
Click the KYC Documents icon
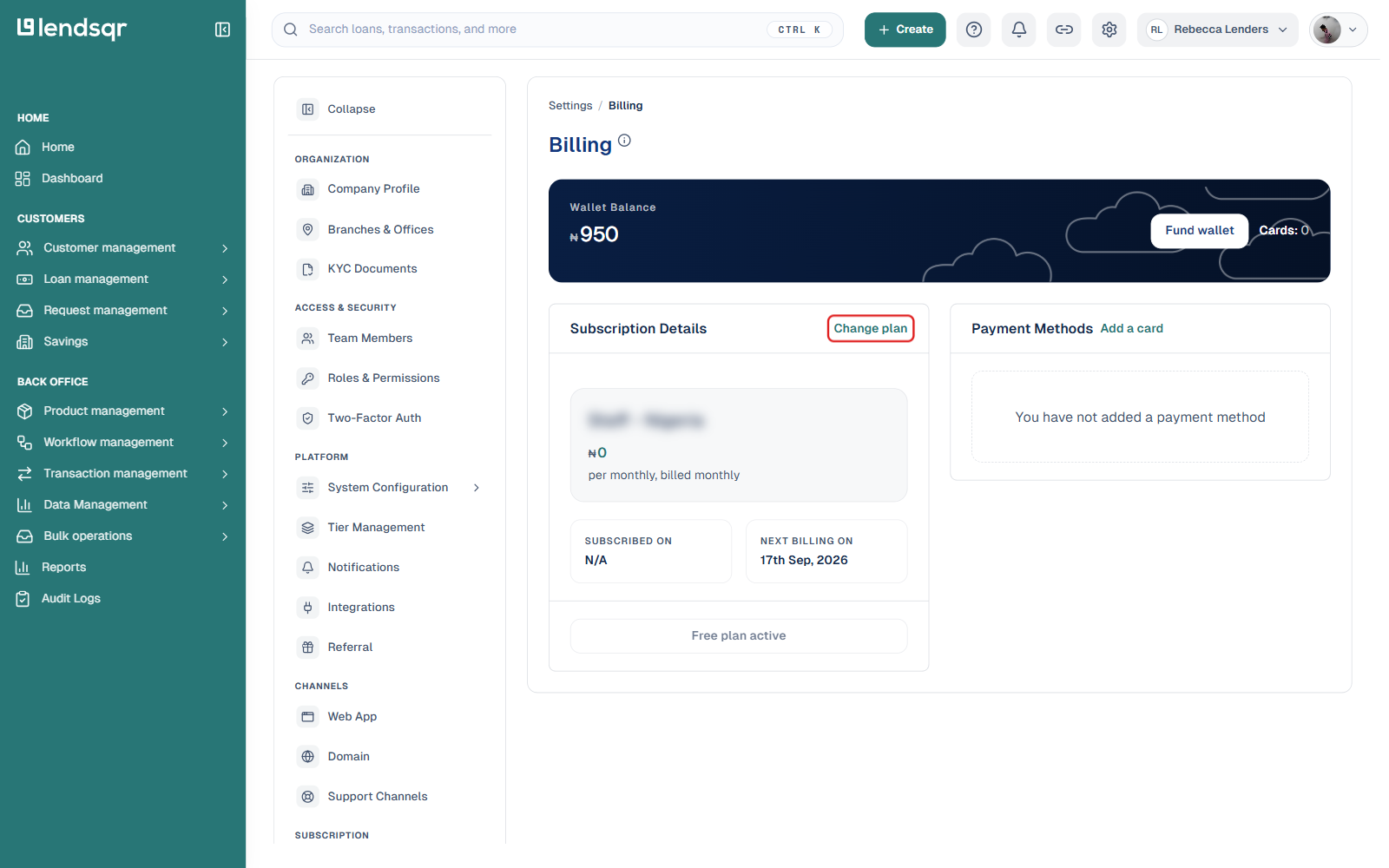307,269
